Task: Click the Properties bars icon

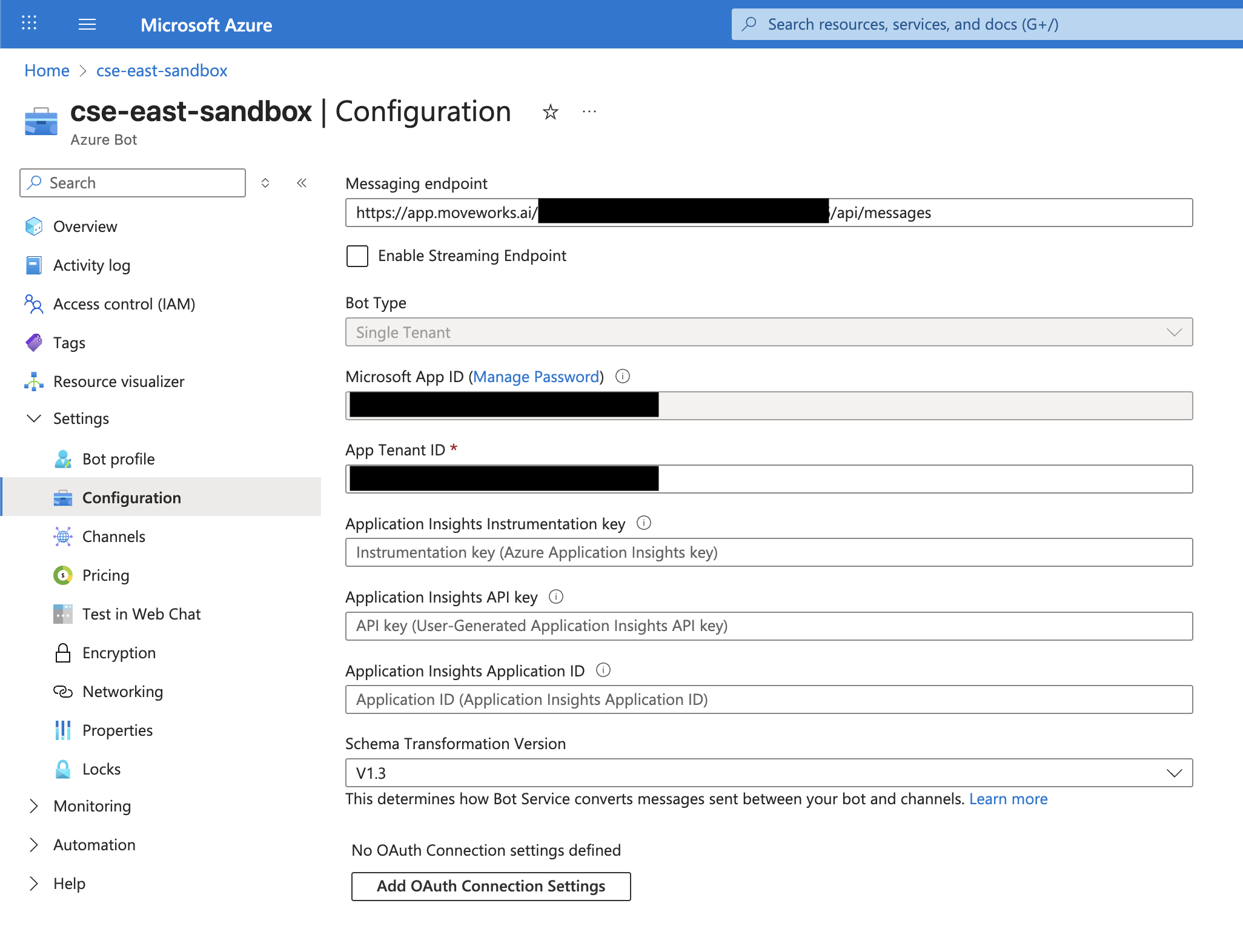Action: pos(63,730)
